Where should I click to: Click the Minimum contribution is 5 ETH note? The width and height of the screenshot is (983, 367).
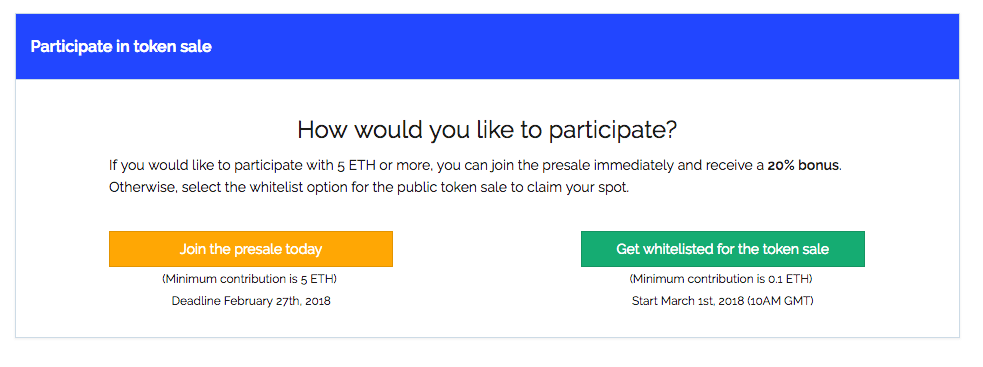251,279
